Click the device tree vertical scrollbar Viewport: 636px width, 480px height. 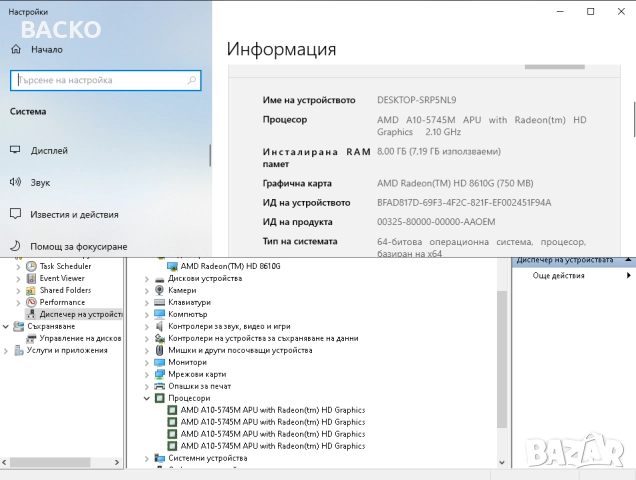point(502,359)
